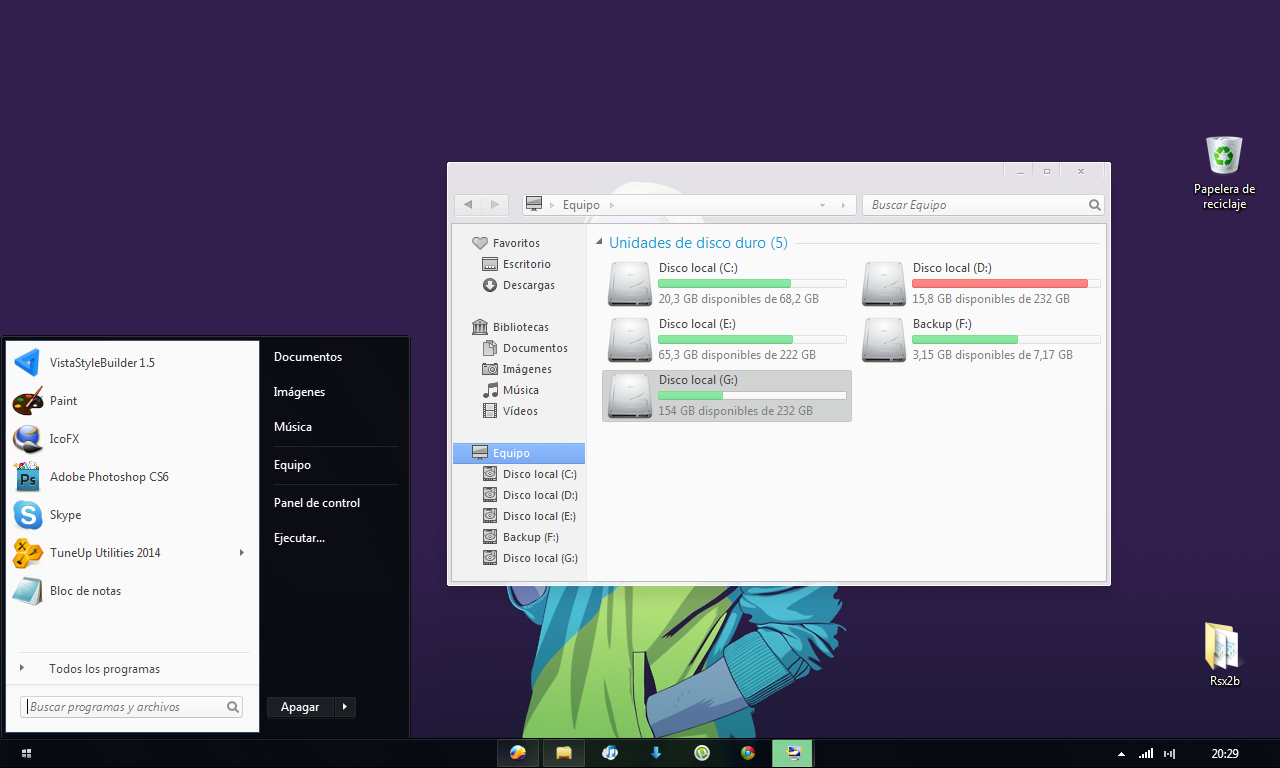Expand TuneUp Utilities 2014 submenu arrow
Image resolution: width=1280 pixels, height=768 pixels.
241,552
